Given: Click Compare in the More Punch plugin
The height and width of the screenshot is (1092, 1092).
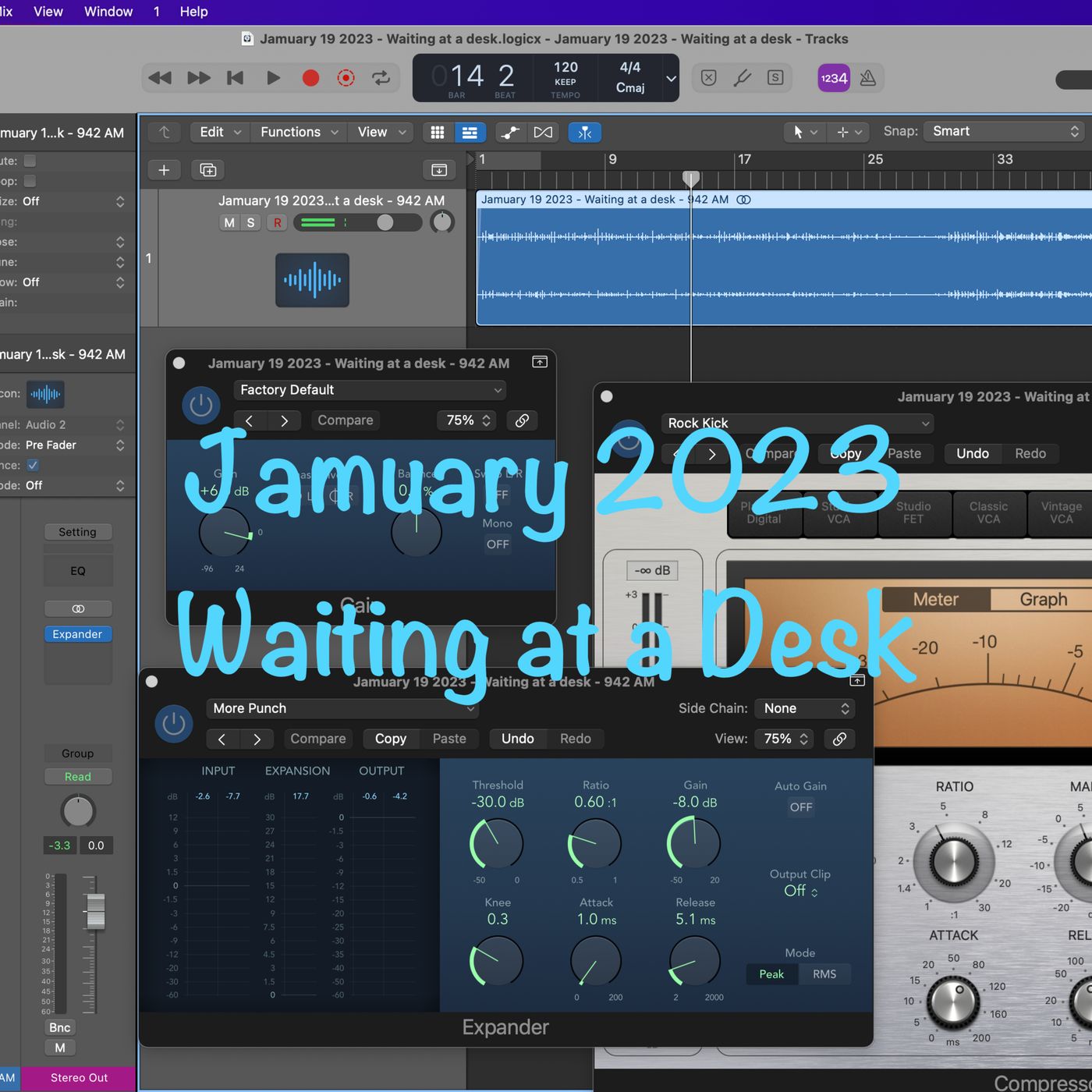Looking at the screenshot, I should pos(317,739).
